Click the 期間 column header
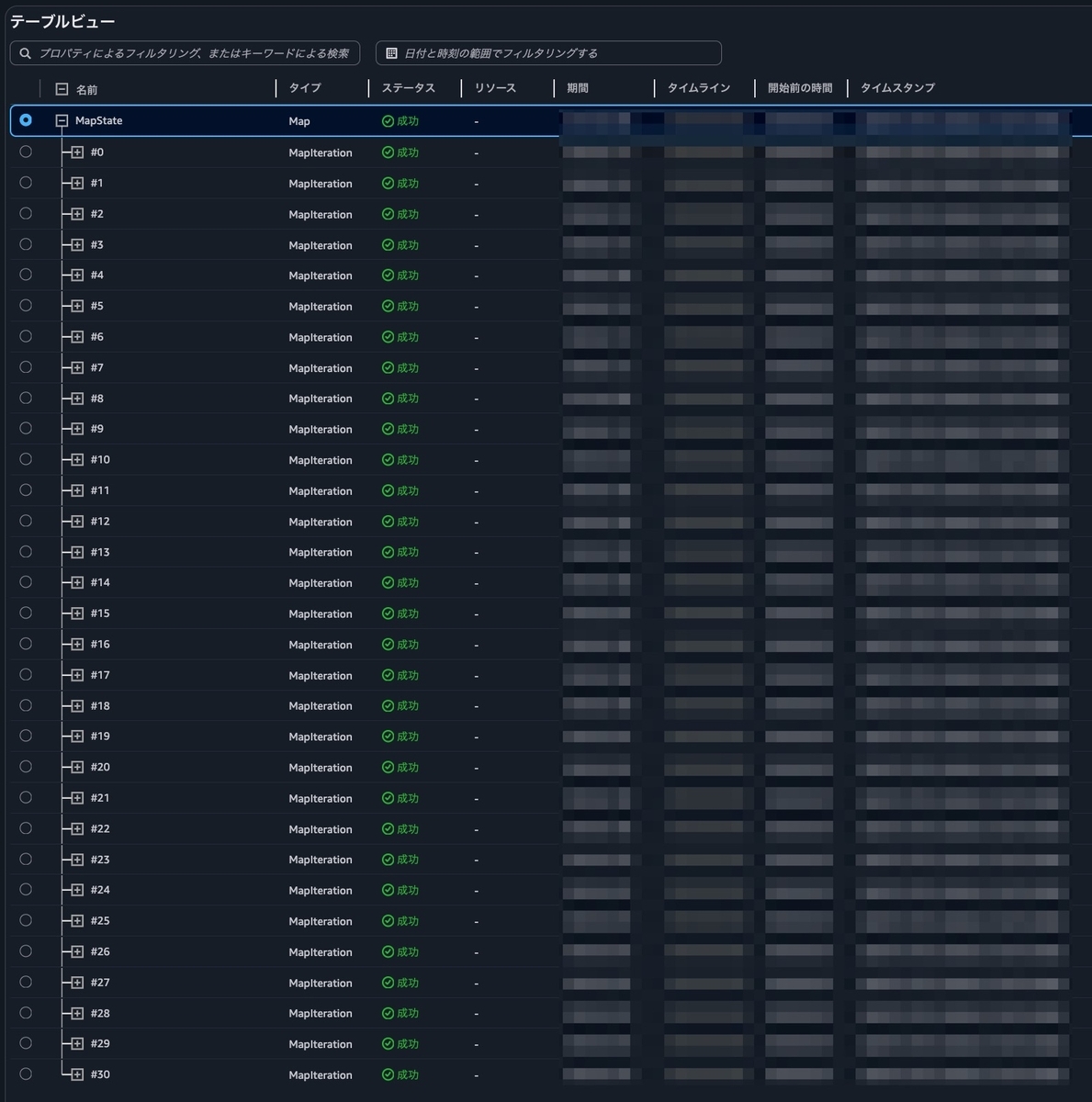Screen dimensions: 1092x1102 pos(578,88)
